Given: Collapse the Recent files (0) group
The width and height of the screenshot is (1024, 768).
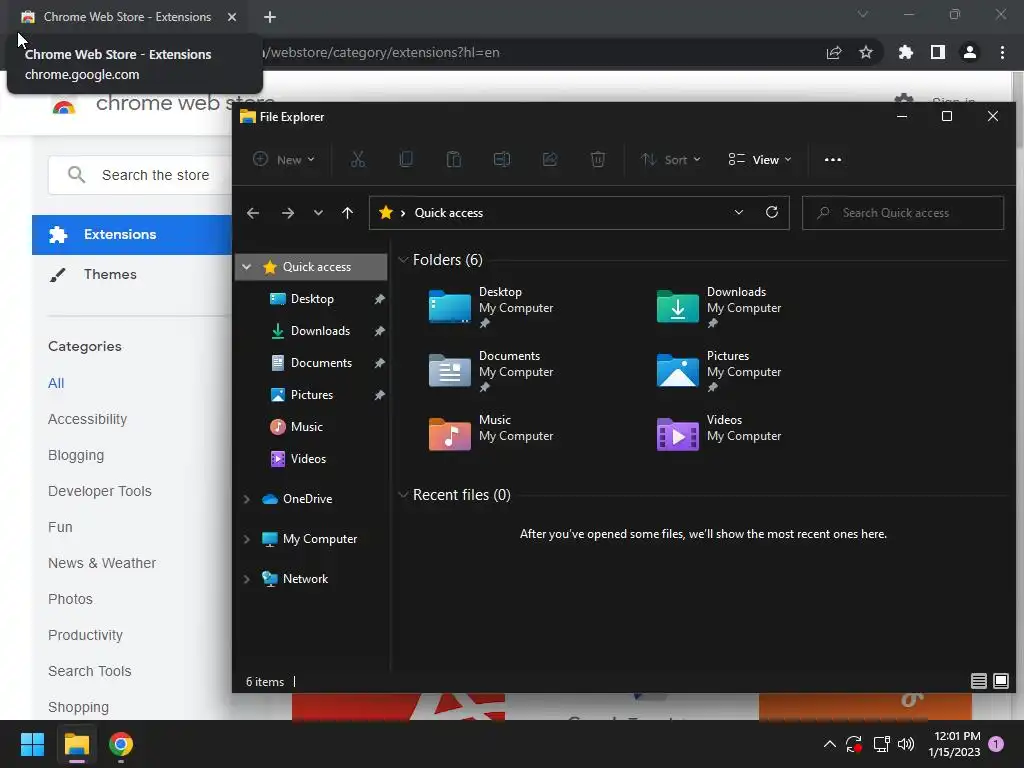Looking at the screenshot, I should [404, 495].
